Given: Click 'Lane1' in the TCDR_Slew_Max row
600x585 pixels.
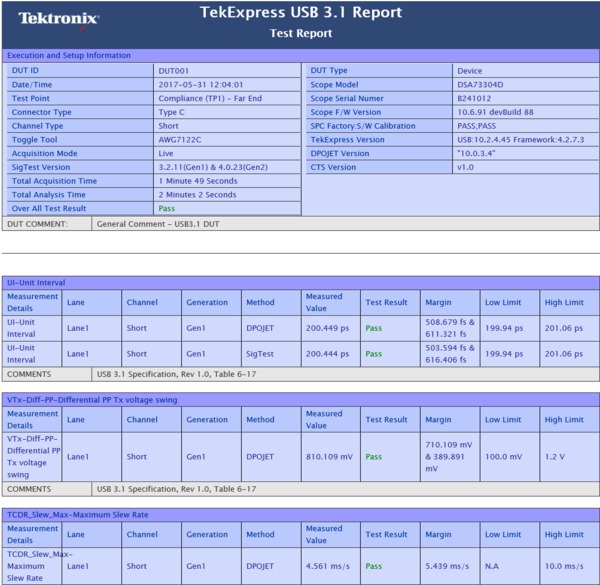Looking at the screenshot, I should [78, 566].
